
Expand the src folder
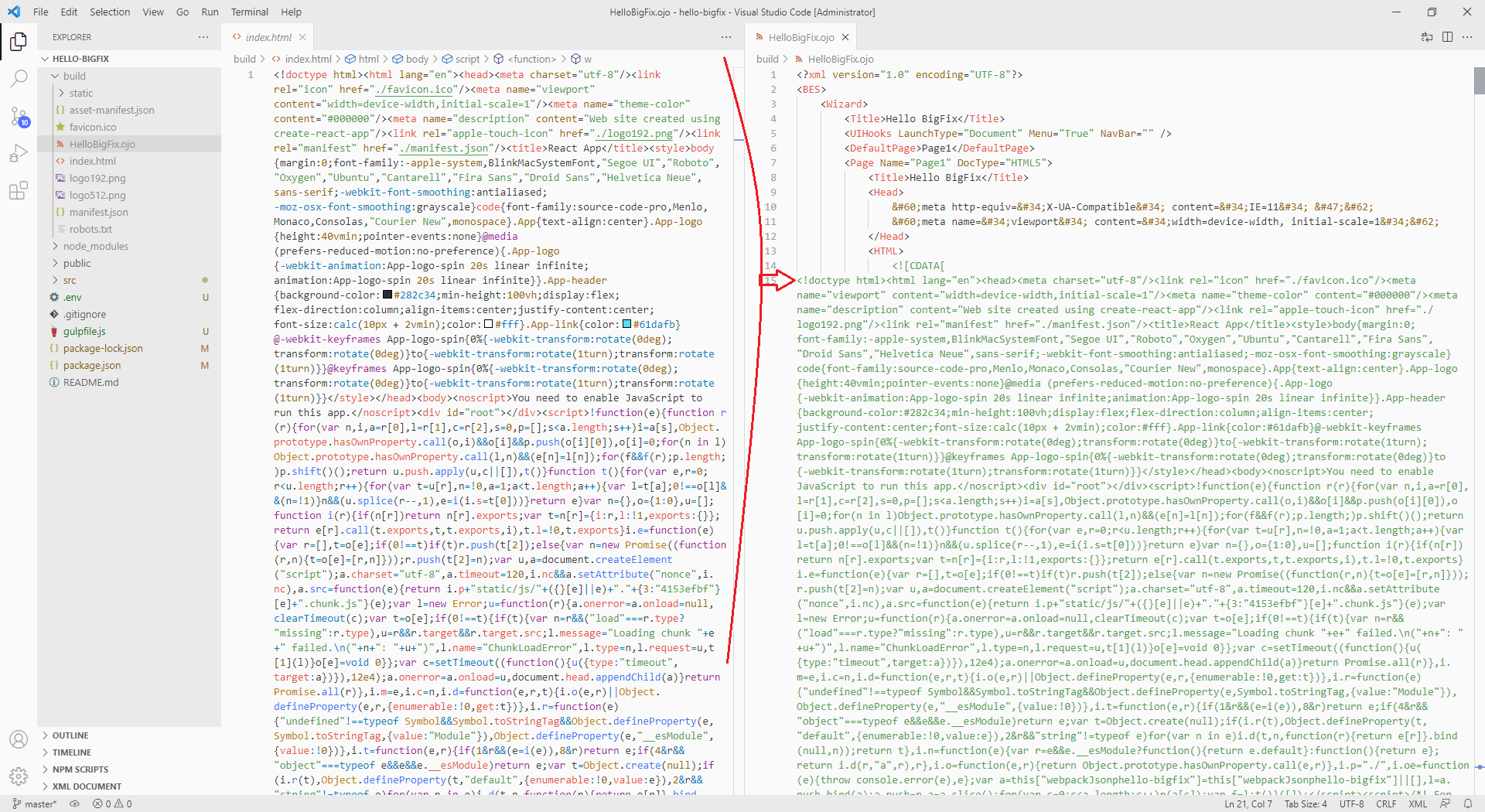(129, 280)
